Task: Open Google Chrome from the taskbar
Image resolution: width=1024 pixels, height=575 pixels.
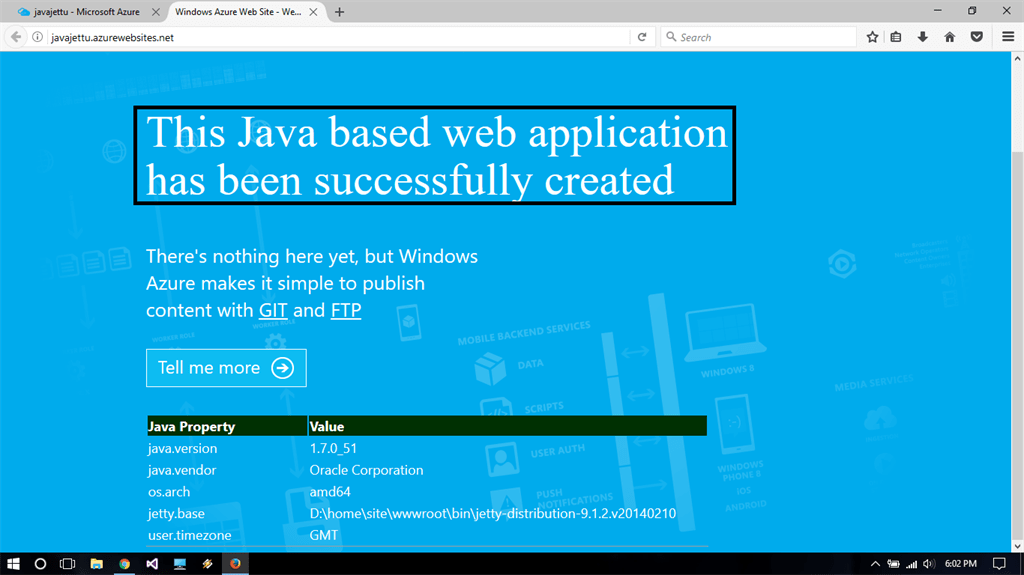Action: tap(124, 563)
